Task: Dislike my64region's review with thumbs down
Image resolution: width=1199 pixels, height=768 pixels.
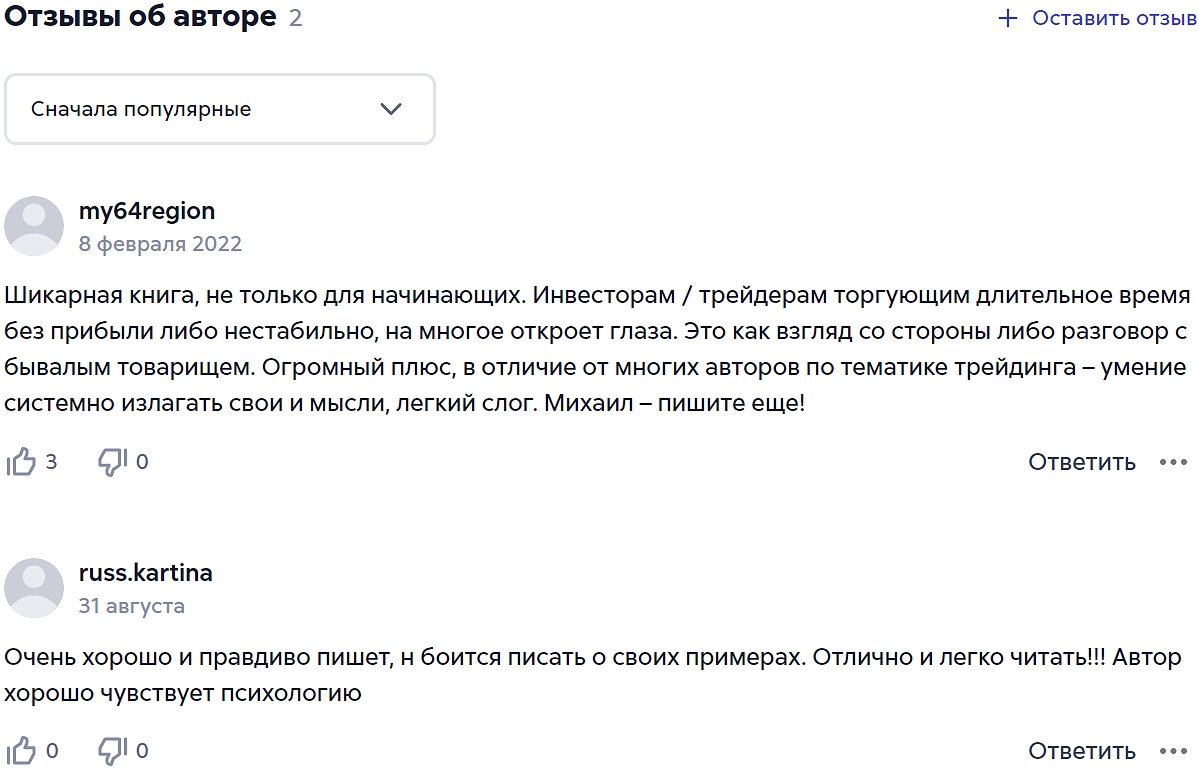Action: [x=110, y=461]
